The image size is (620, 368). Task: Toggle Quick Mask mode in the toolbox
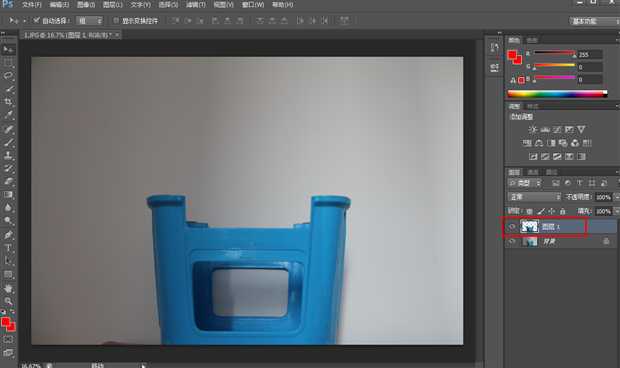coord(8,340)
